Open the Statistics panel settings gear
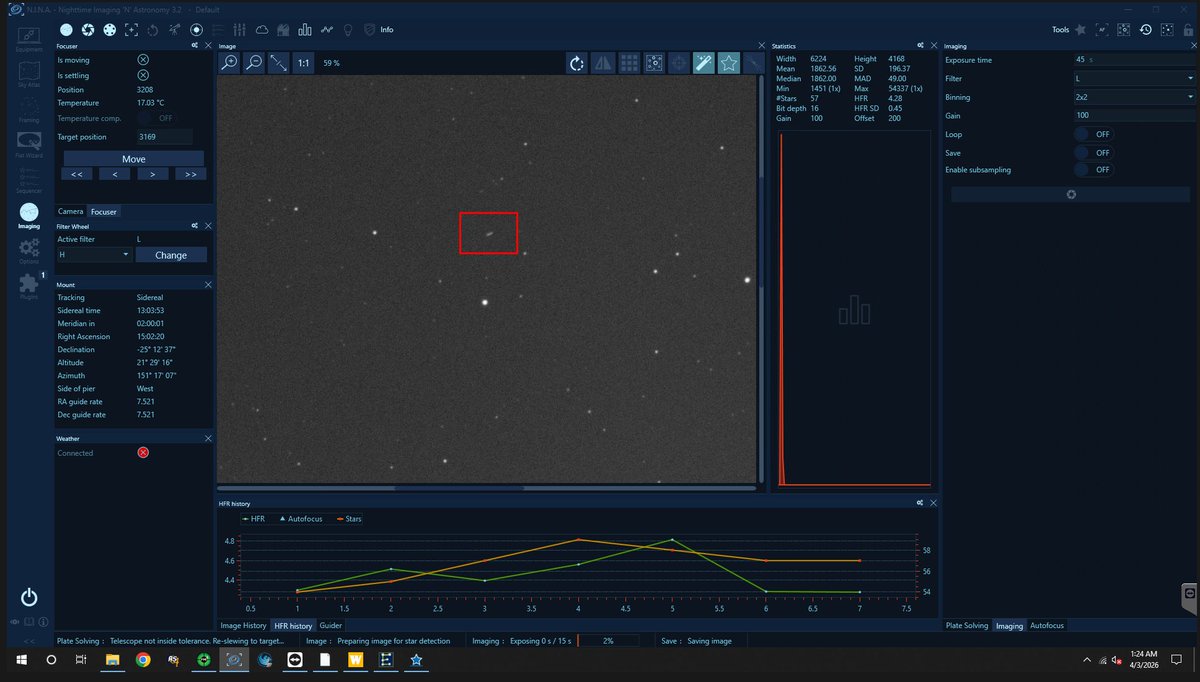The height and width of the screenshot is (682, 1200). 923,46
